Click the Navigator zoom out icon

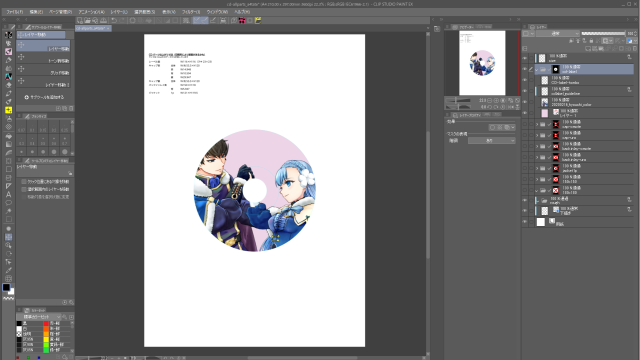tap(490, 100)
